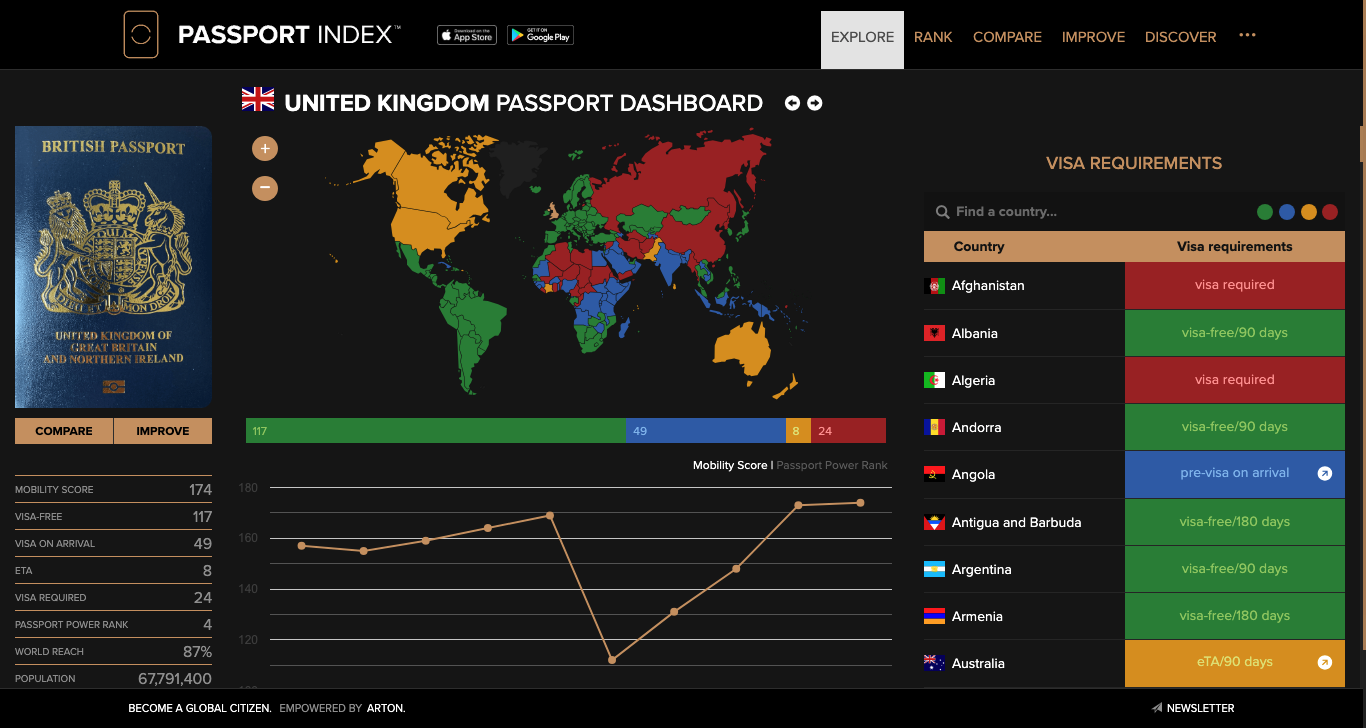
Task: Click the WORLD REACH 87% stat row
Action: point(113,651)
